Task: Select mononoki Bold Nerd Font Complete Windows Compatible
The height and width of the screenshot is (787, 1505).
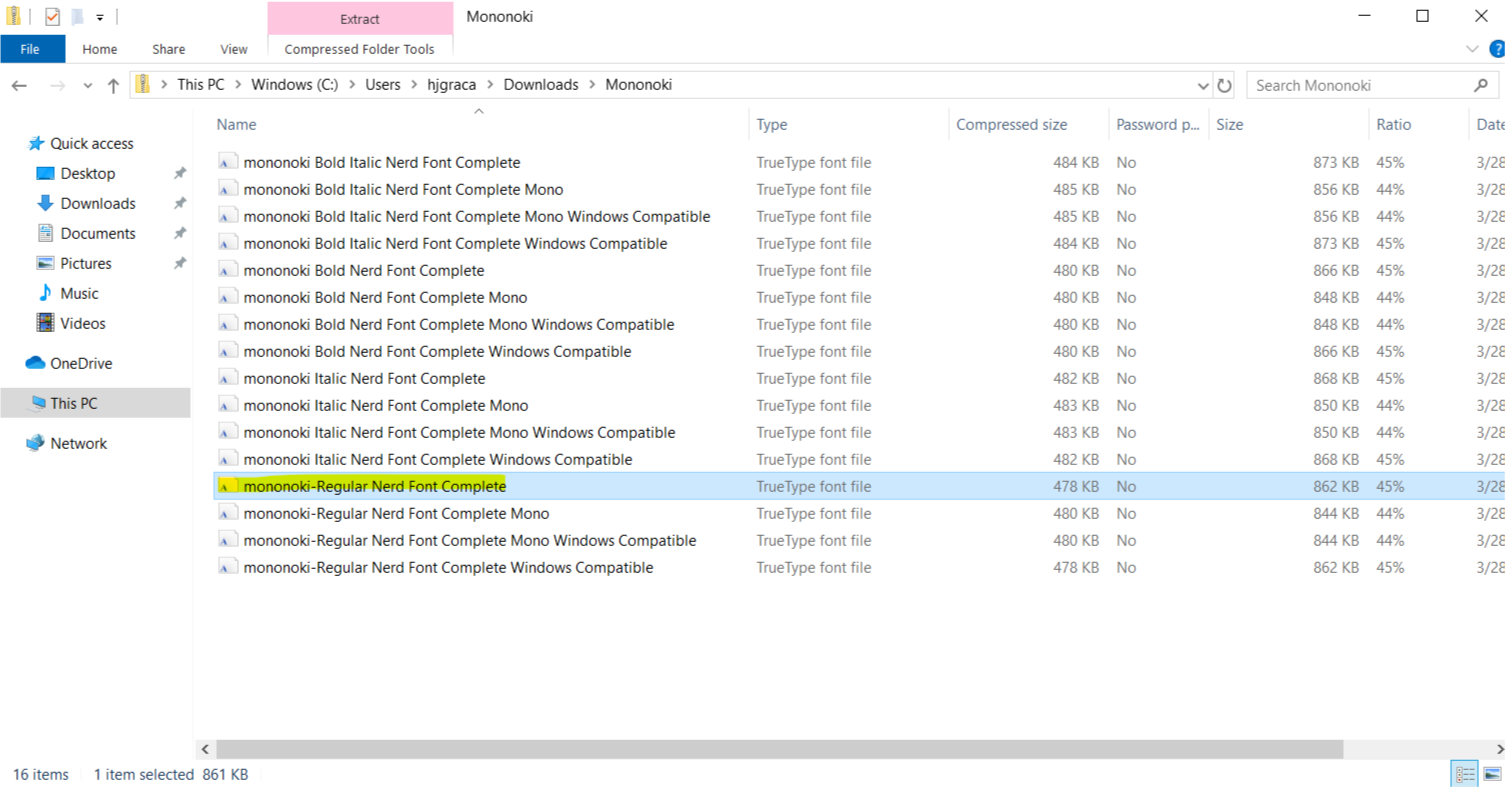Action: tap(437, 351)
